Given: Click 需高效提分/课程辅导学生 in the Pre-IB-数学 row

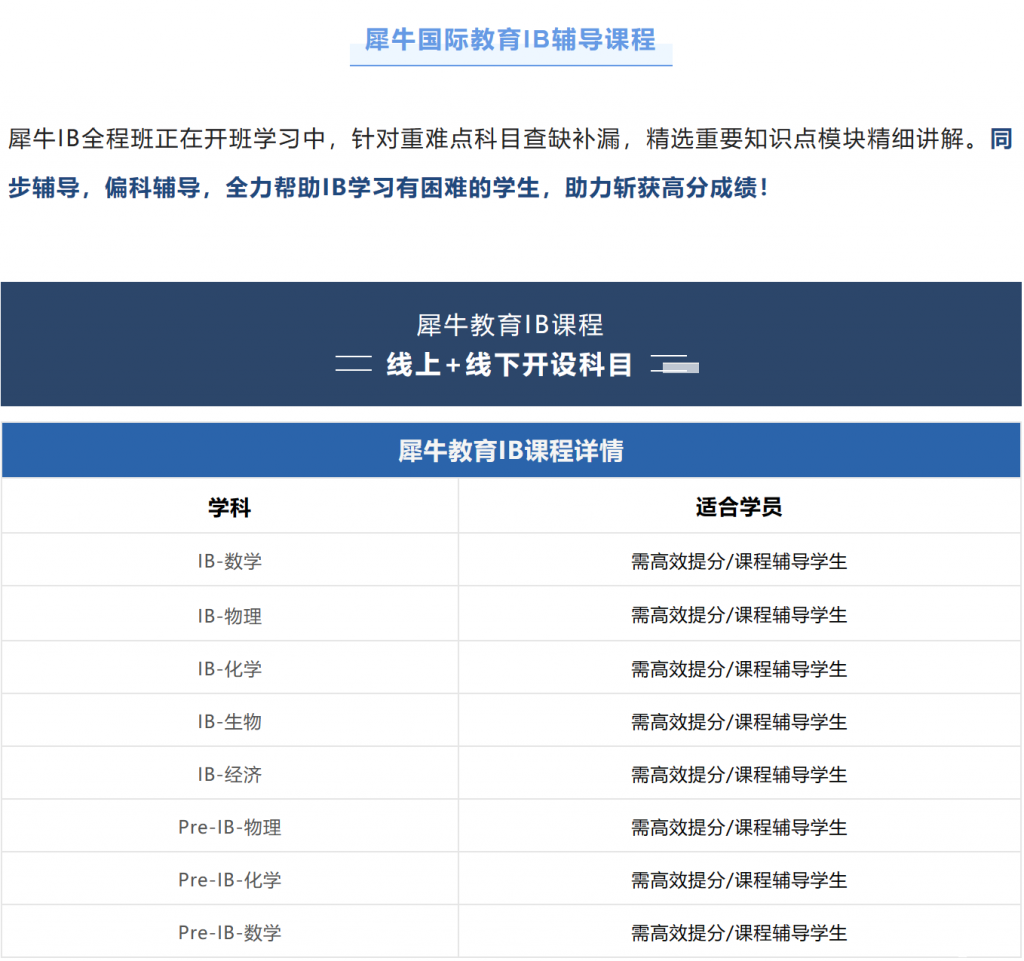Looking at the screenshot, I should pos(739,932).
